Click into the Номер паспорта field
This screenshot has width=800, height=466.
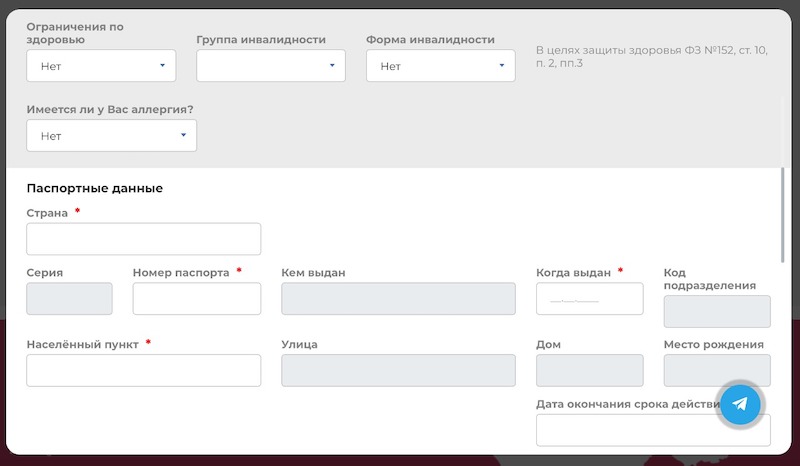[196, 299]
